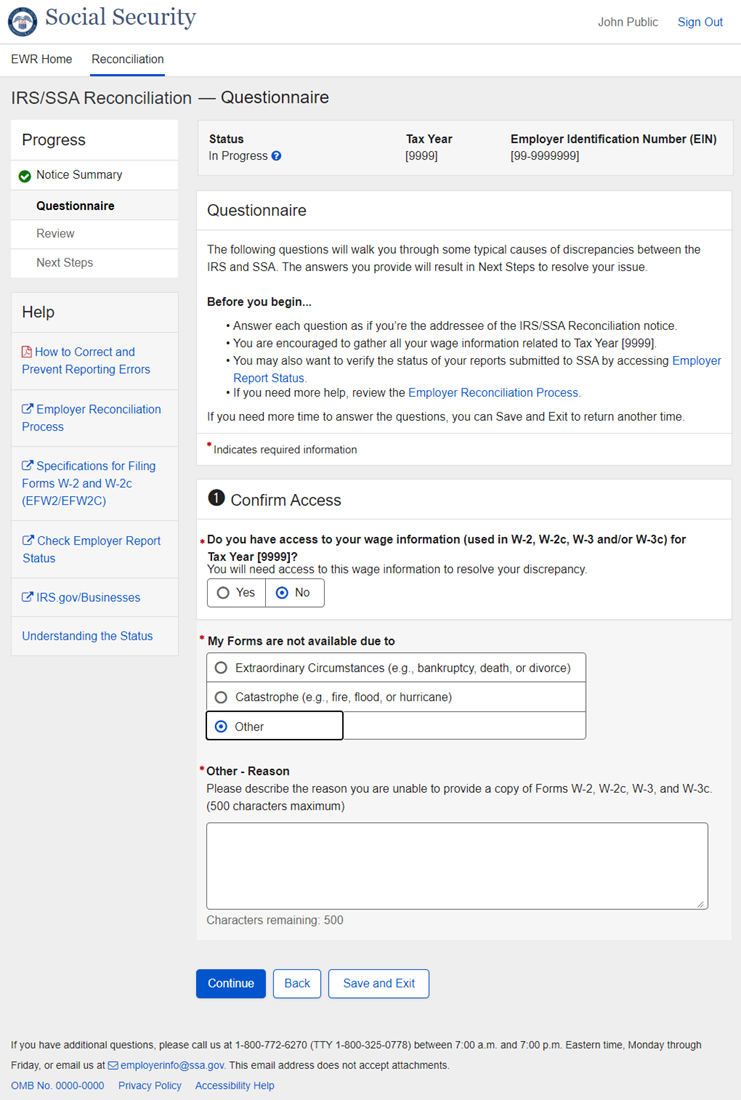The height and width of the screenshot is (1100, 741).
Task: Select Yes for wage information access
Action: pos(223,593)
